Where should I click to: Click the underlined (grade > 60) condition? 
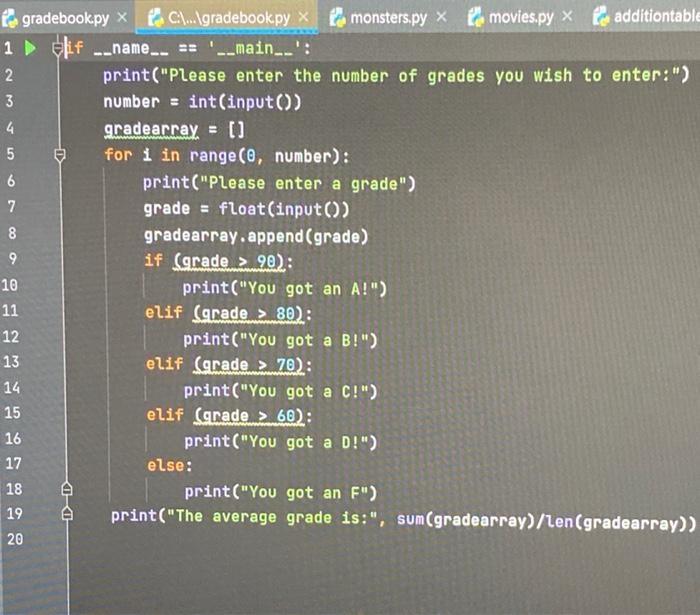pos(249,416)
